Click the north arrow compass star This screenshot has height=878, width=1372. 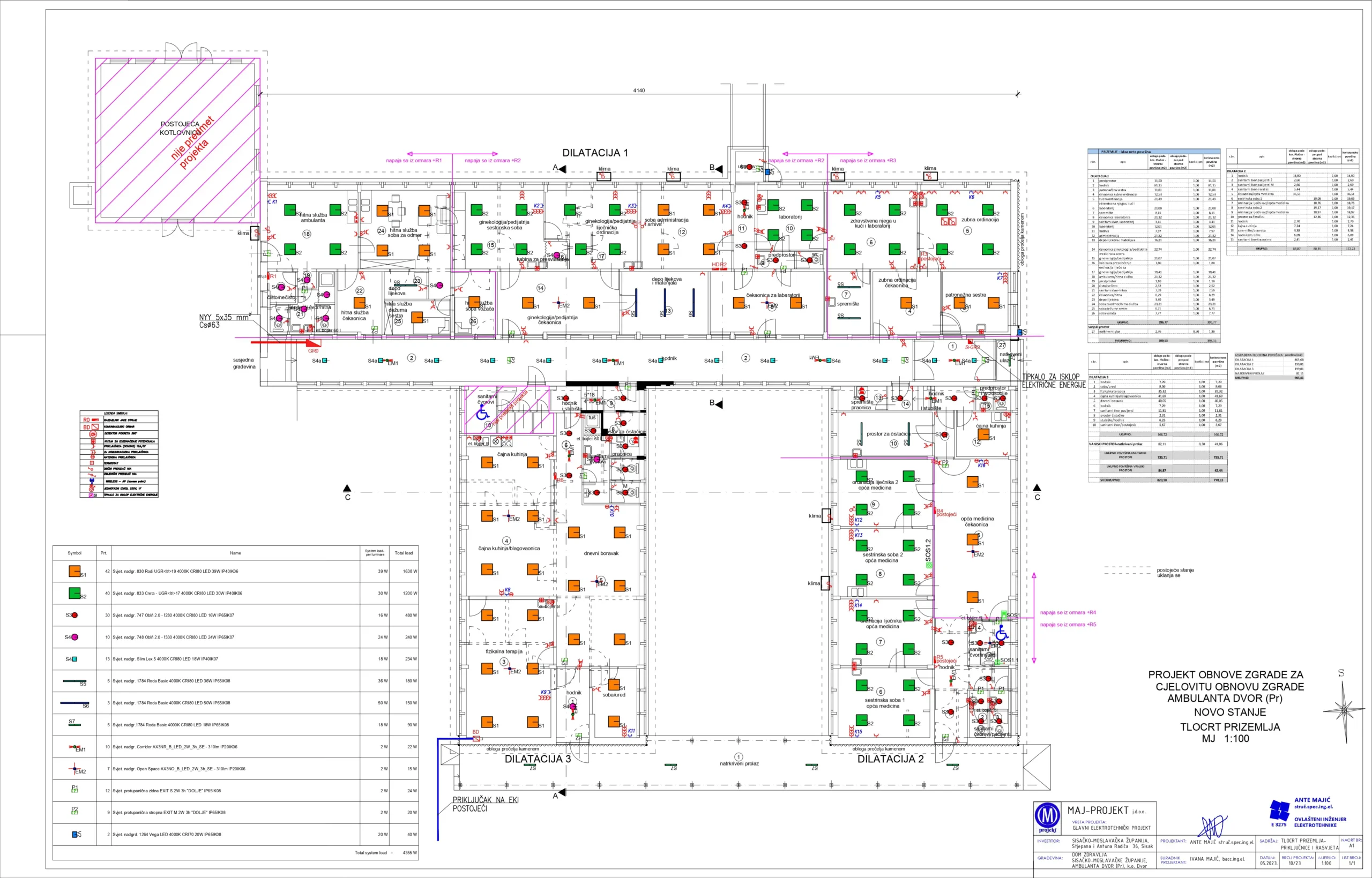tap(1344, 710)
